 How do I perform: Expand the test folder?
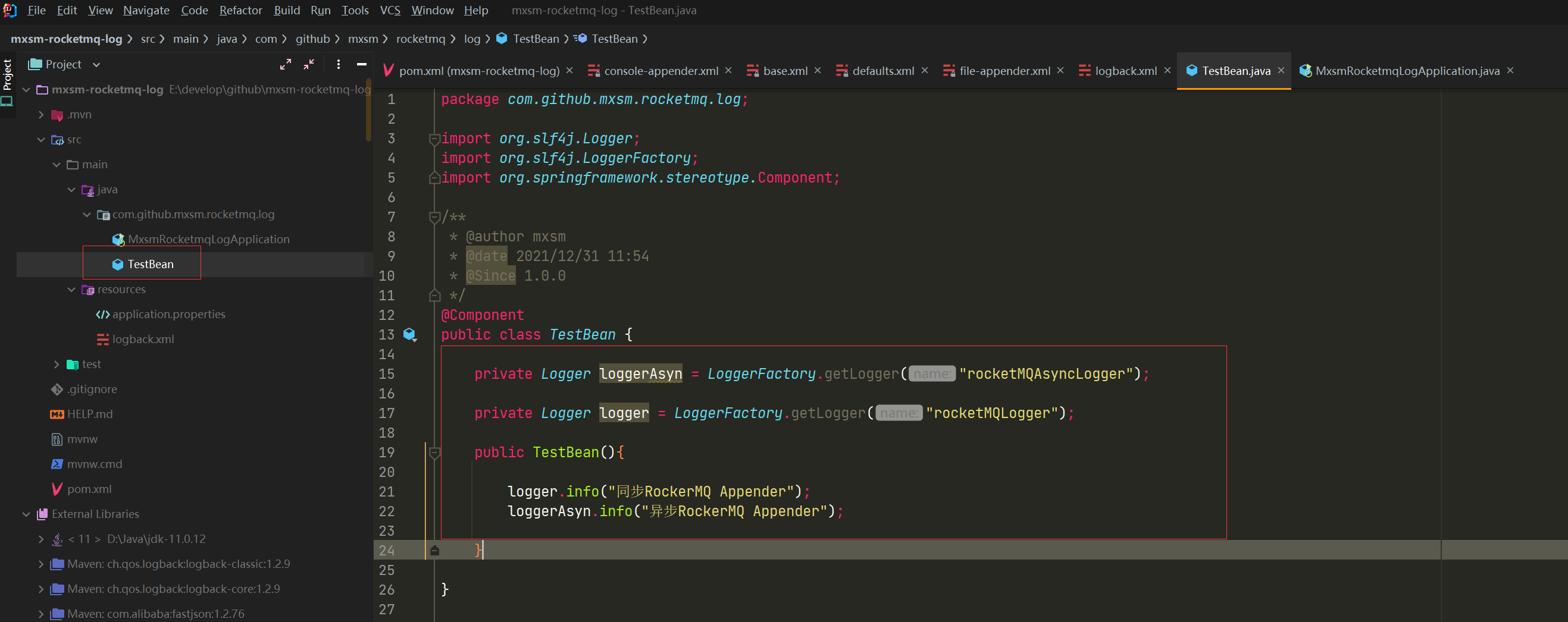click(x=56, y=364)
